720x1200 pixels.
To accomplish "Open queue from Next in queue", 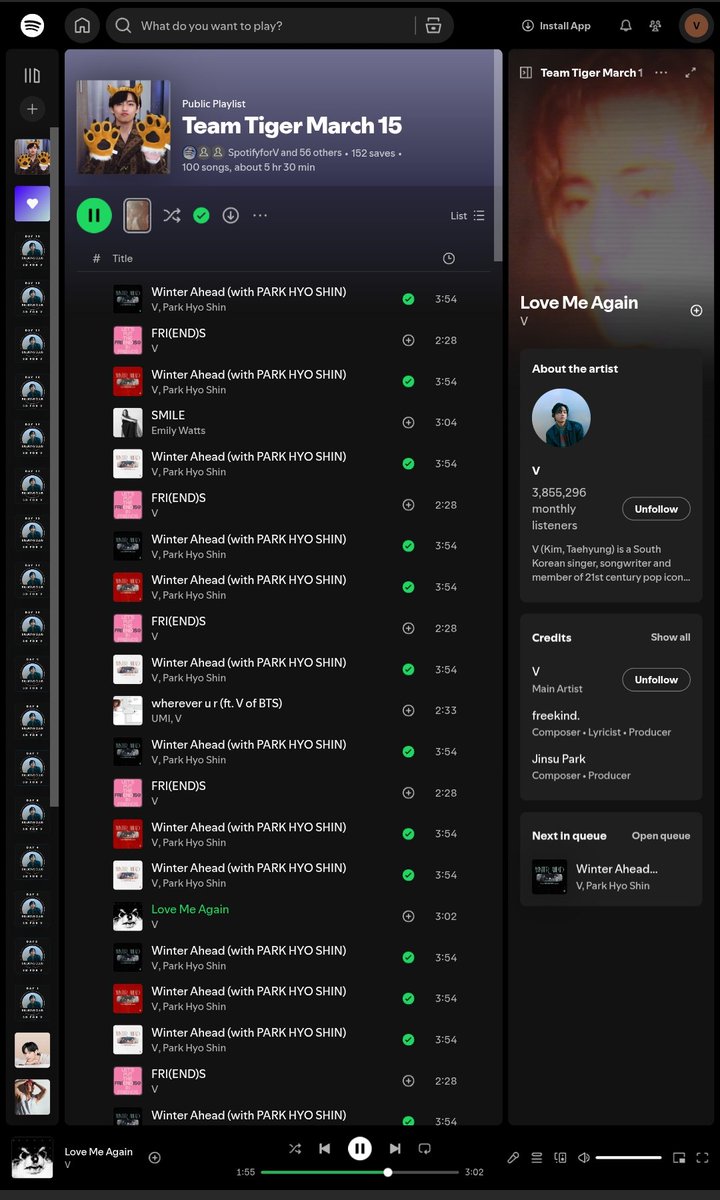I will coord(661,836).
